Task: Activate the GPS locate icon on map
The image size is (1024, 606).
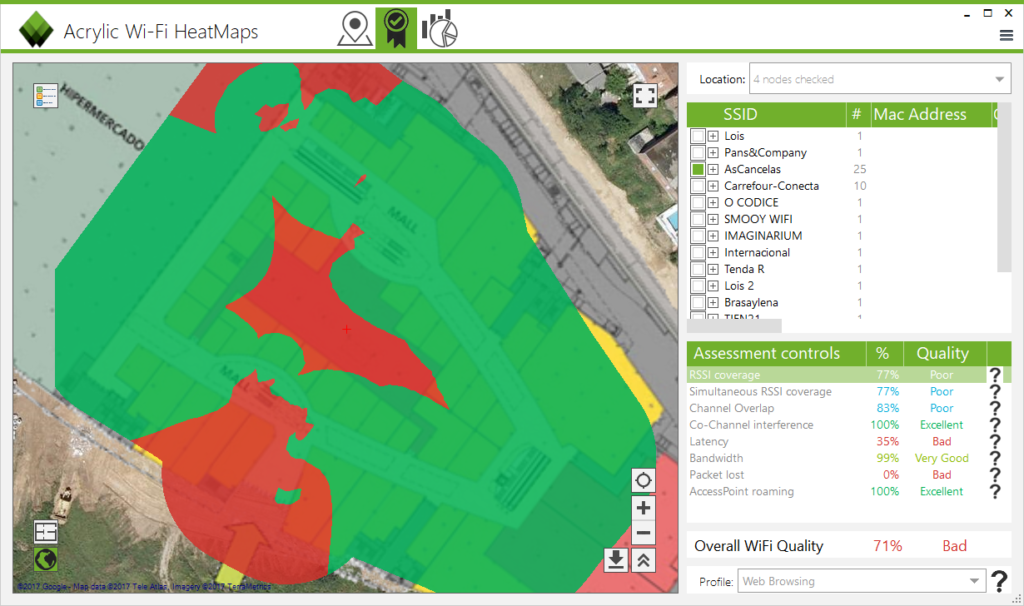Action: [643, 480]
